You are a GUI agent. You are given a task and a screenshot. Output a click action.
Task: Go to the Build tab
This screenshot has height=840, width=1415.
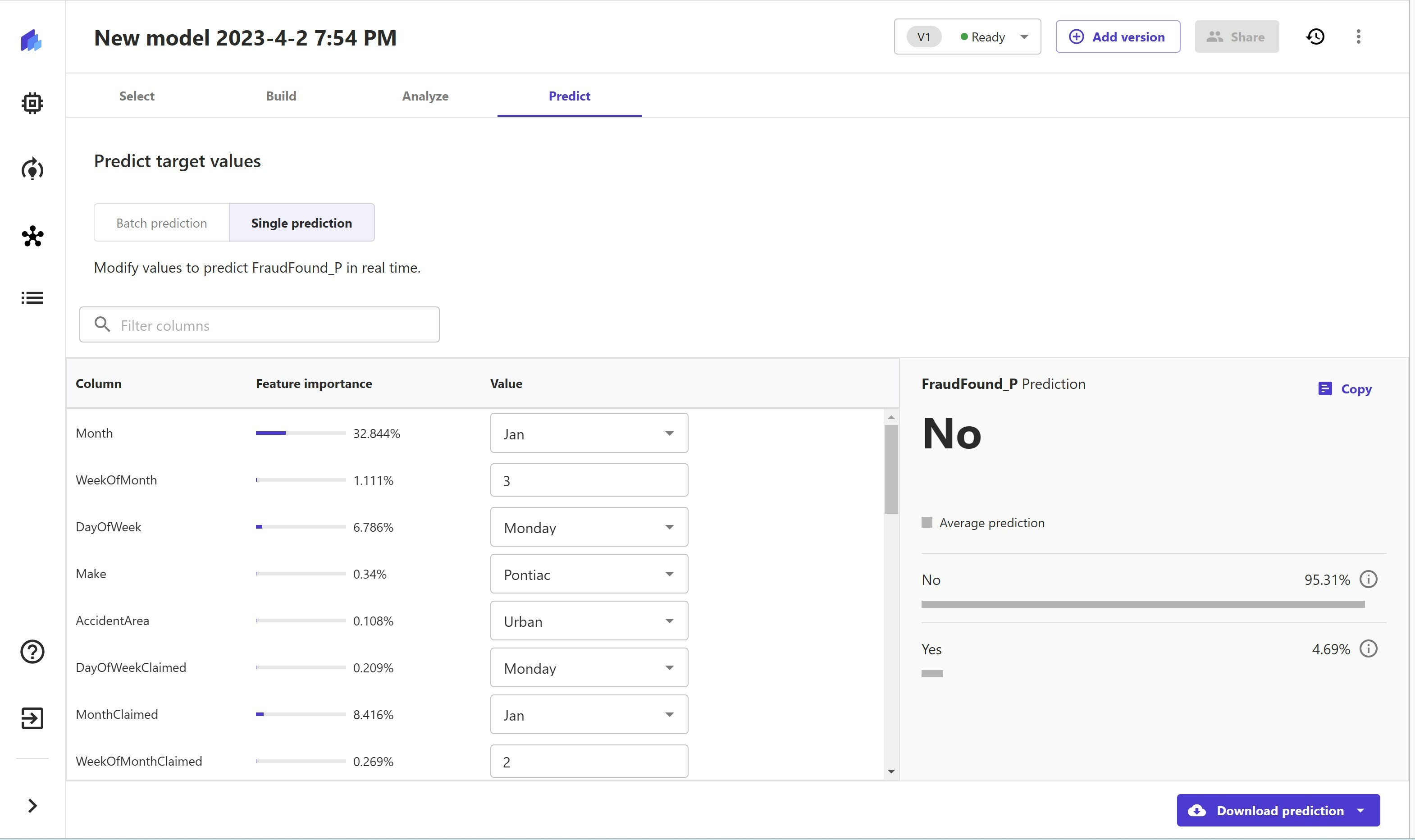coord(281,96)
